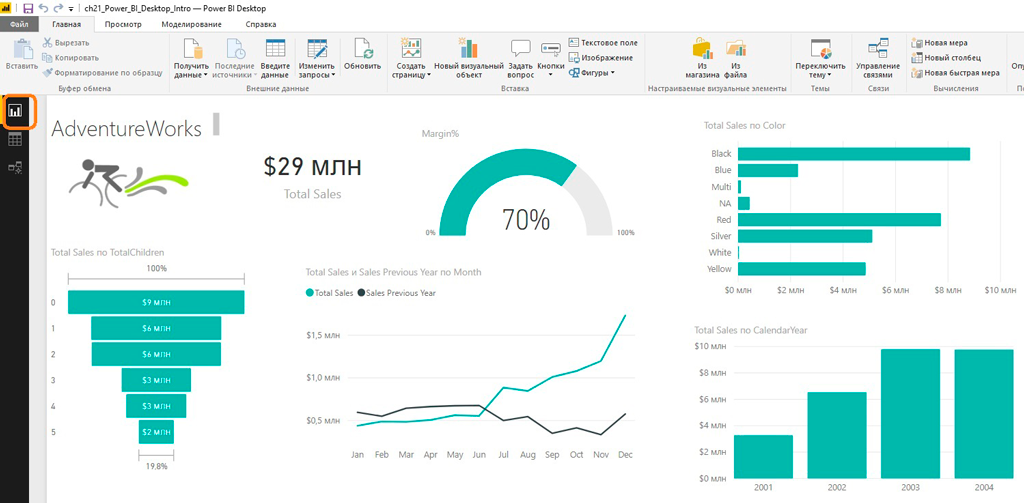The width and height of the screenshot is (1024, 503).
Task: Select the Blue bar in color chart
Action: point(768,170)
